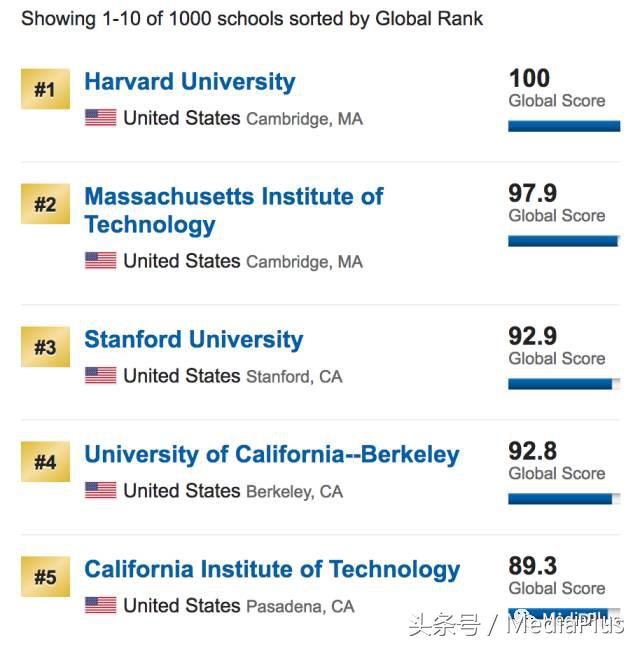Open University of California--Berkeley page
Viewport: 640px width, 646px height.
[x=271, y=455]
